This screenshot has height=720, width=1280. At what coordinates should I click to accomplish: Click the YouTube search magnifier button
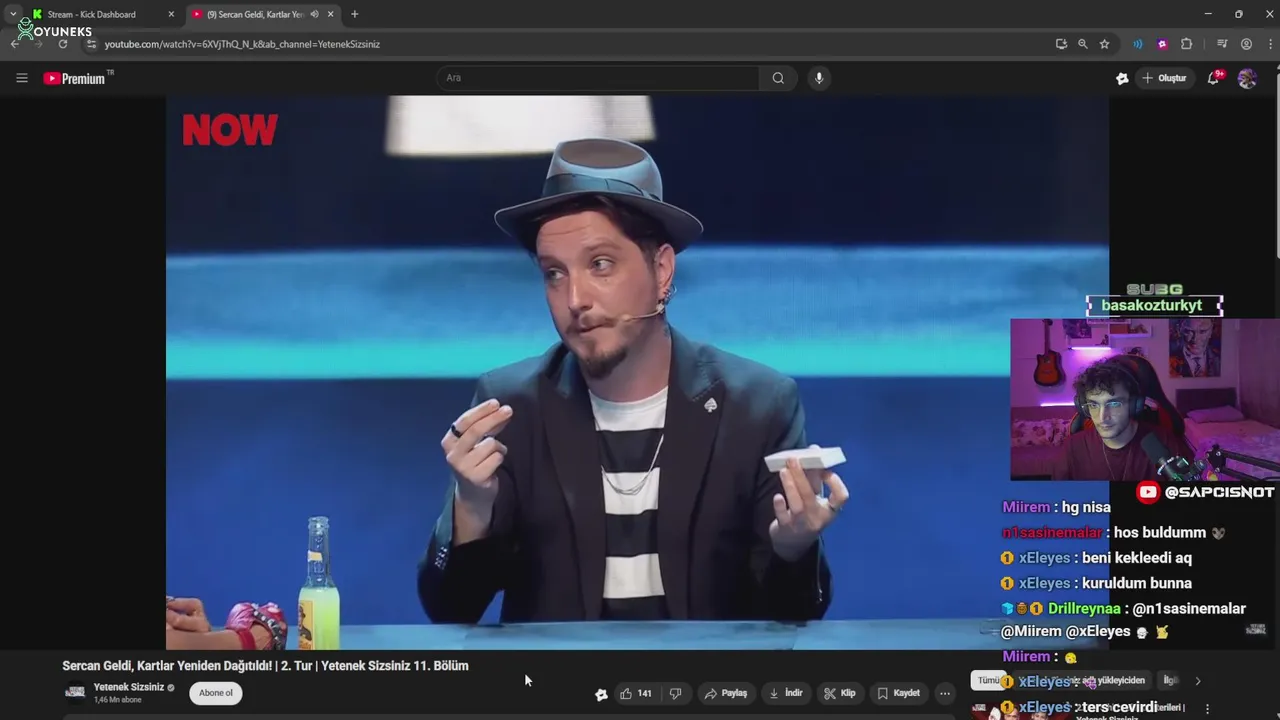pyautogui.click(x=778, y=78)
